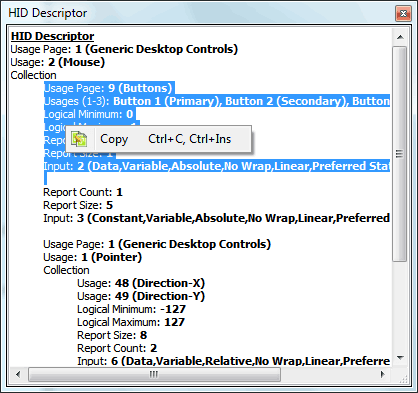
Task: Click the 'Collection' line under Pointer
Action: (66, 270)
